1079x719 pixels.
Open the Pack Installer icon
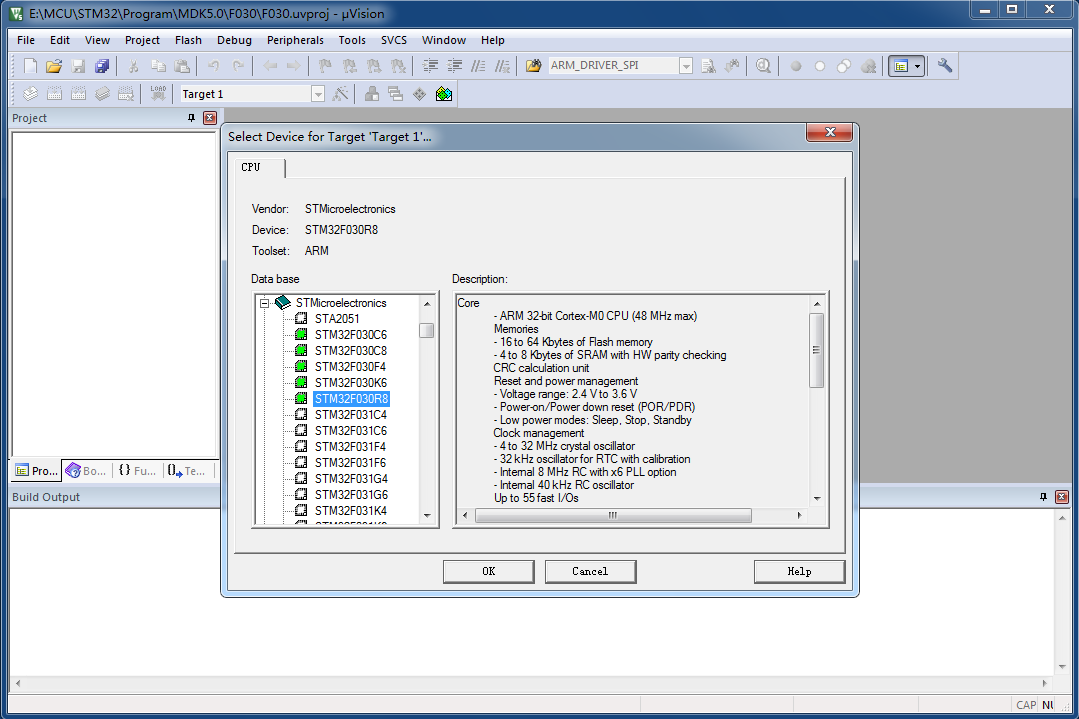click(x=444, y=94)
